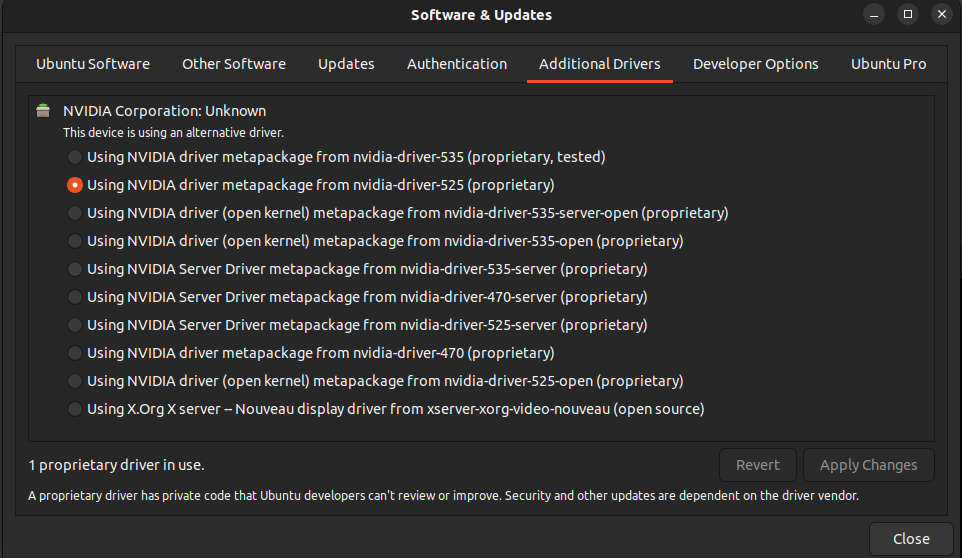The height and width of the screenshot is (558, 962).
Task: Choose nvidia-driver-535-server-open radio button
Action: 75,213
